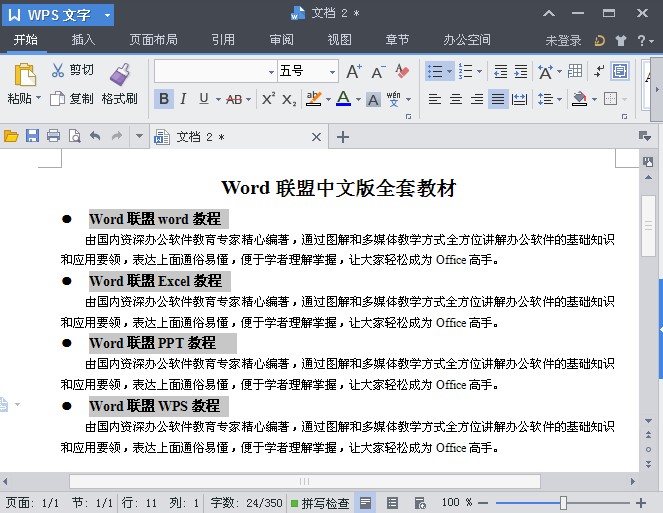The height and width of the screenshot is (513, 663).
Task: Open the font size dropdown showing 五号
Action: [x=333, y=71]
